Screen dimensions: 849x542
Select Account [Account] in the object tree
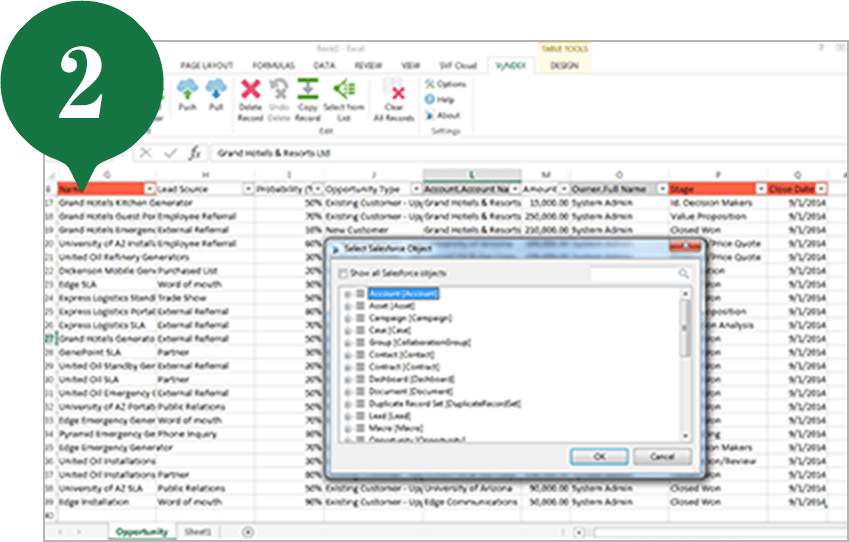tap(403, 294)
